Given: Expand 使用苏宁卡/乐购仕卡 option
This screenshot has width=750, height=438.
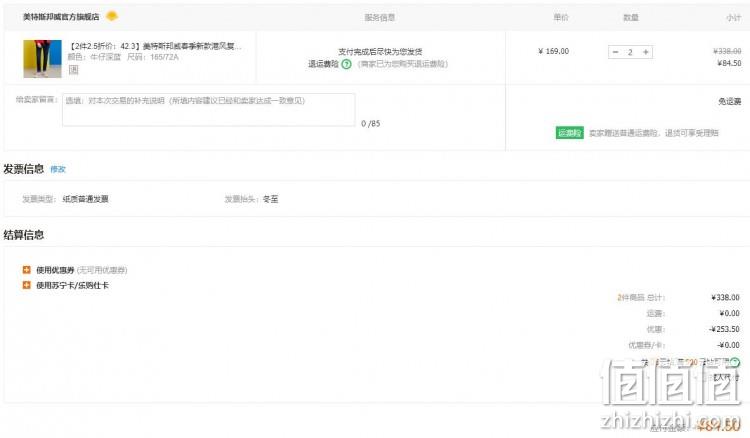Looking at the screenshot, I should click(x=26, y=285).
